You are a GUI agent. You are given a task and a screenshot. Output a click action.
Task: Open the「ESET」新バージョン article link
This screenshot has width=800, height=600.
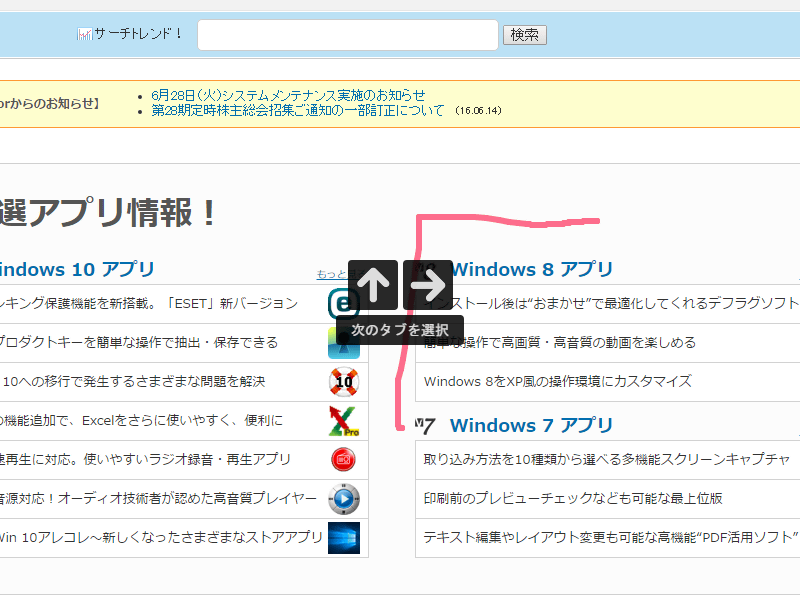pyautogui.click(x=149, y=304)
